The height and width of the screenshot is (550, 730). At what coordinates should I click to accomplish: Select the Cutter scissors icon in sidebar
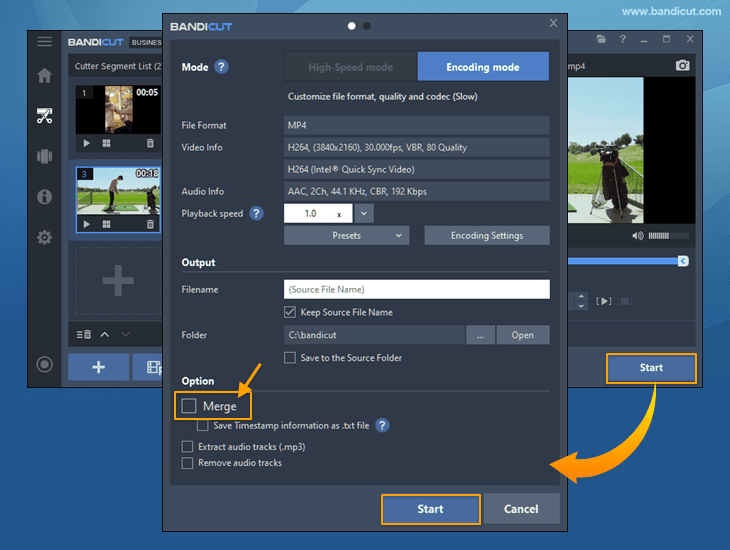point(44,115)
